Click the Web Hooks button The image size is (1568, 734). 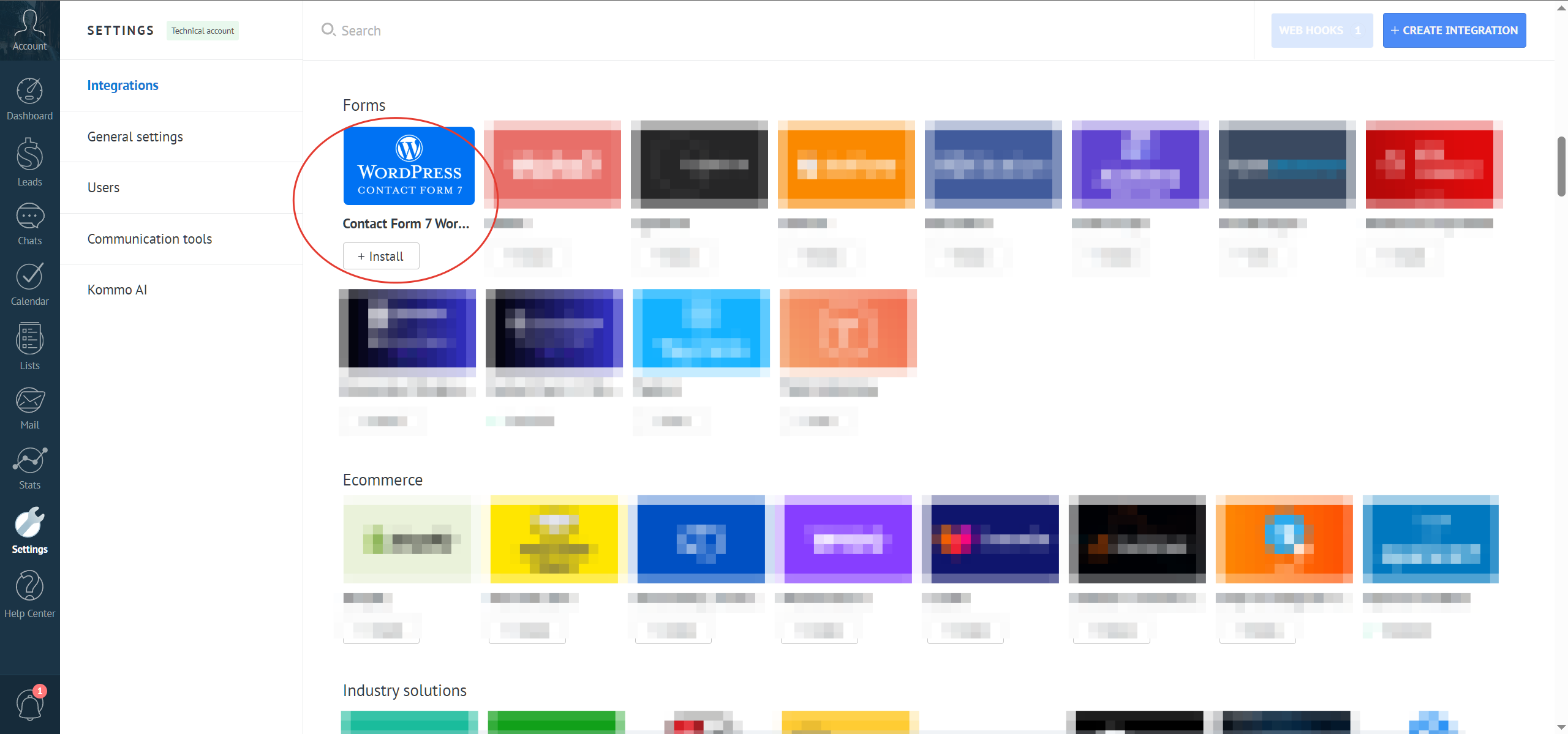click(x=1321, y=30)
